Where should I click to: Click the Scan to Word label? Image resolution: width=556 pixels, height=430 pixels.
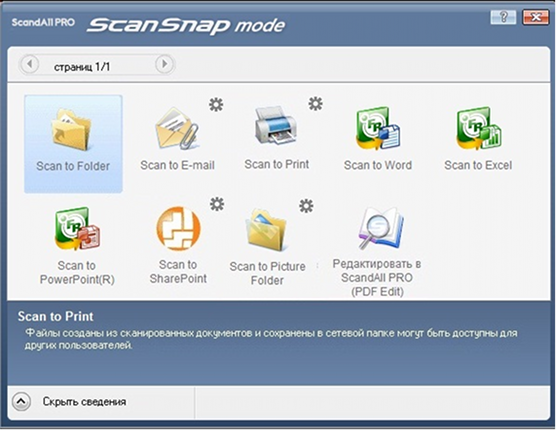378,165
